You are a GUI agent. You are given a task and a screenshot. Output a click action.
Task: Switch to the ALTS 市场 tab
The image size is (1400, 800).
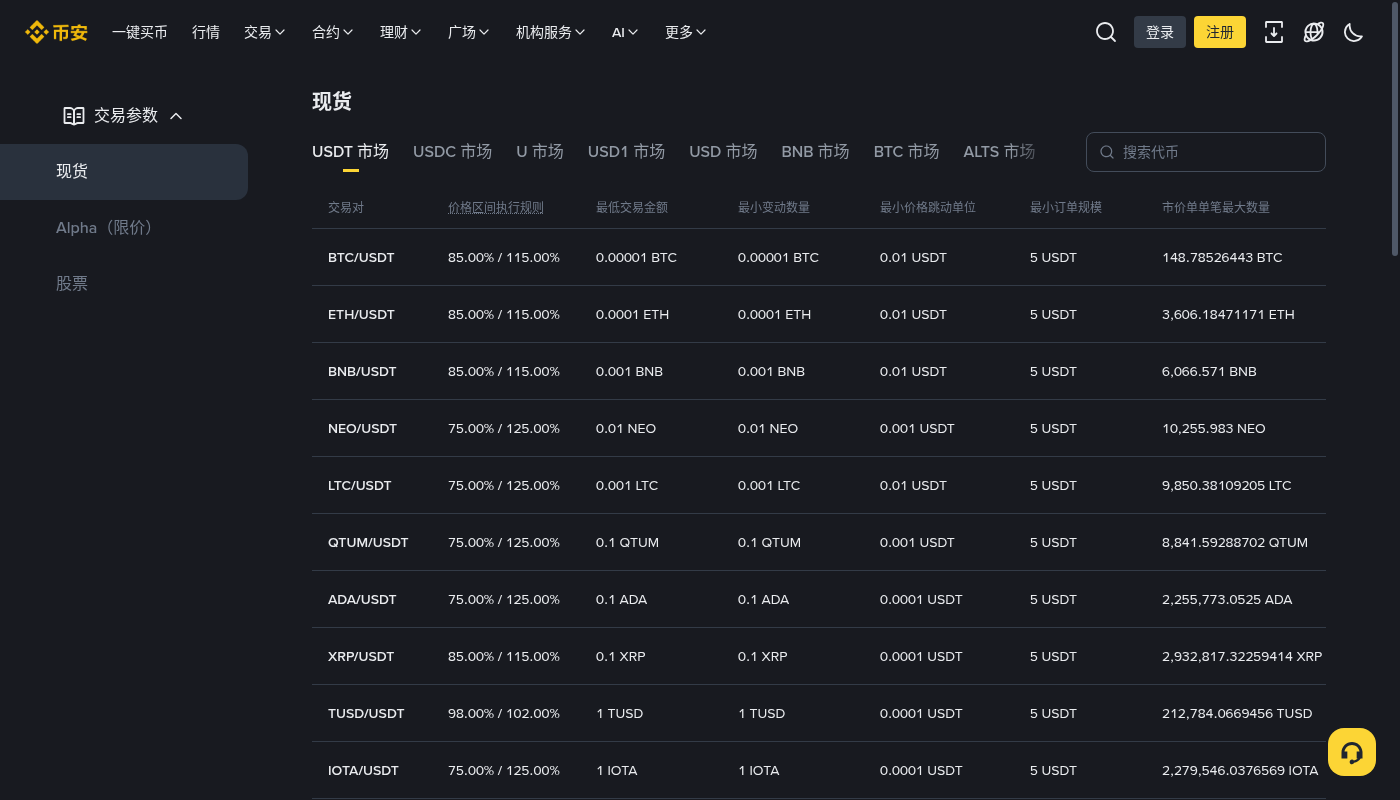tap(999, 152)
